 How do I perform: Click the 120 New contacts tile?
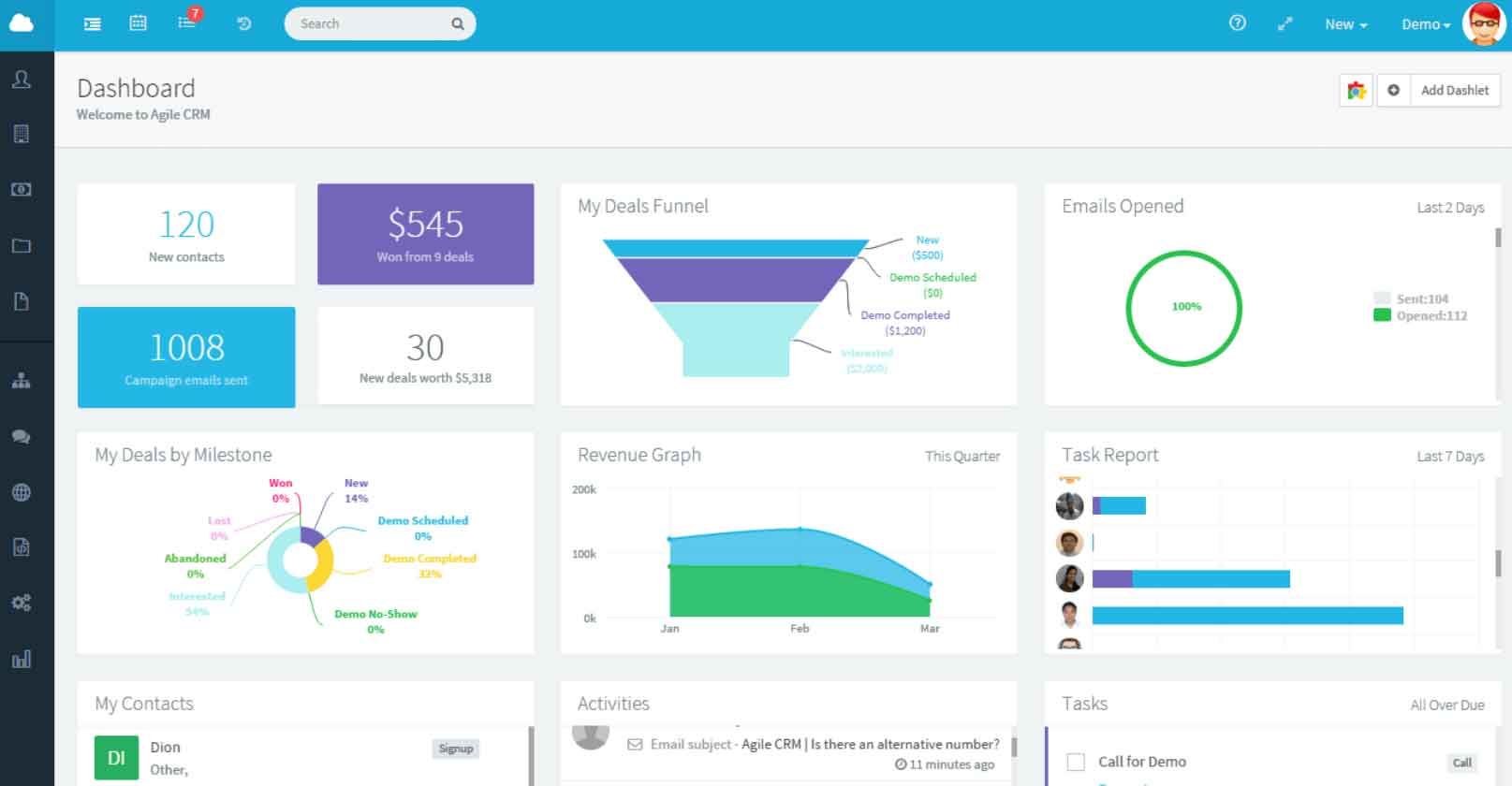coord(186,234)
